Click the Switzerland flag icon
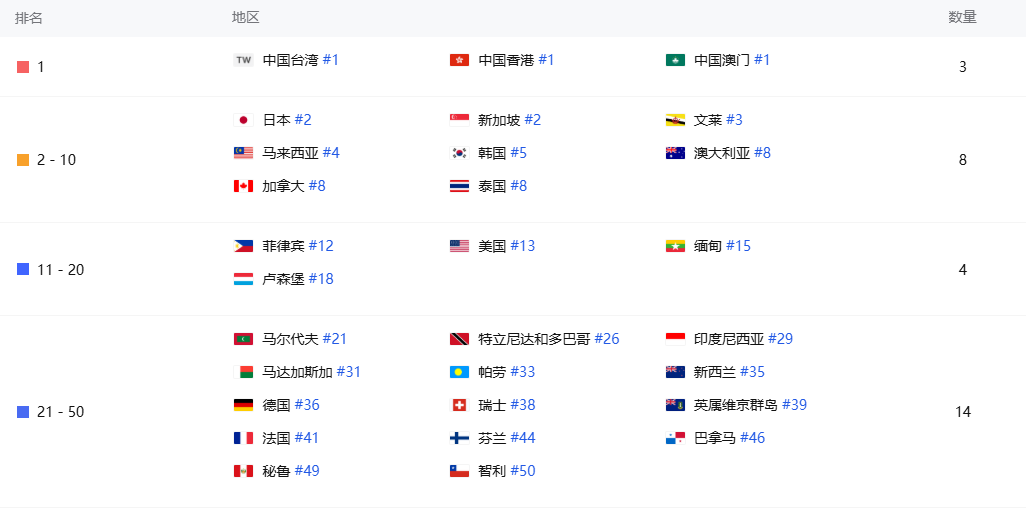The height and width of the screenshot is (508, 1026). pos(459,405)
